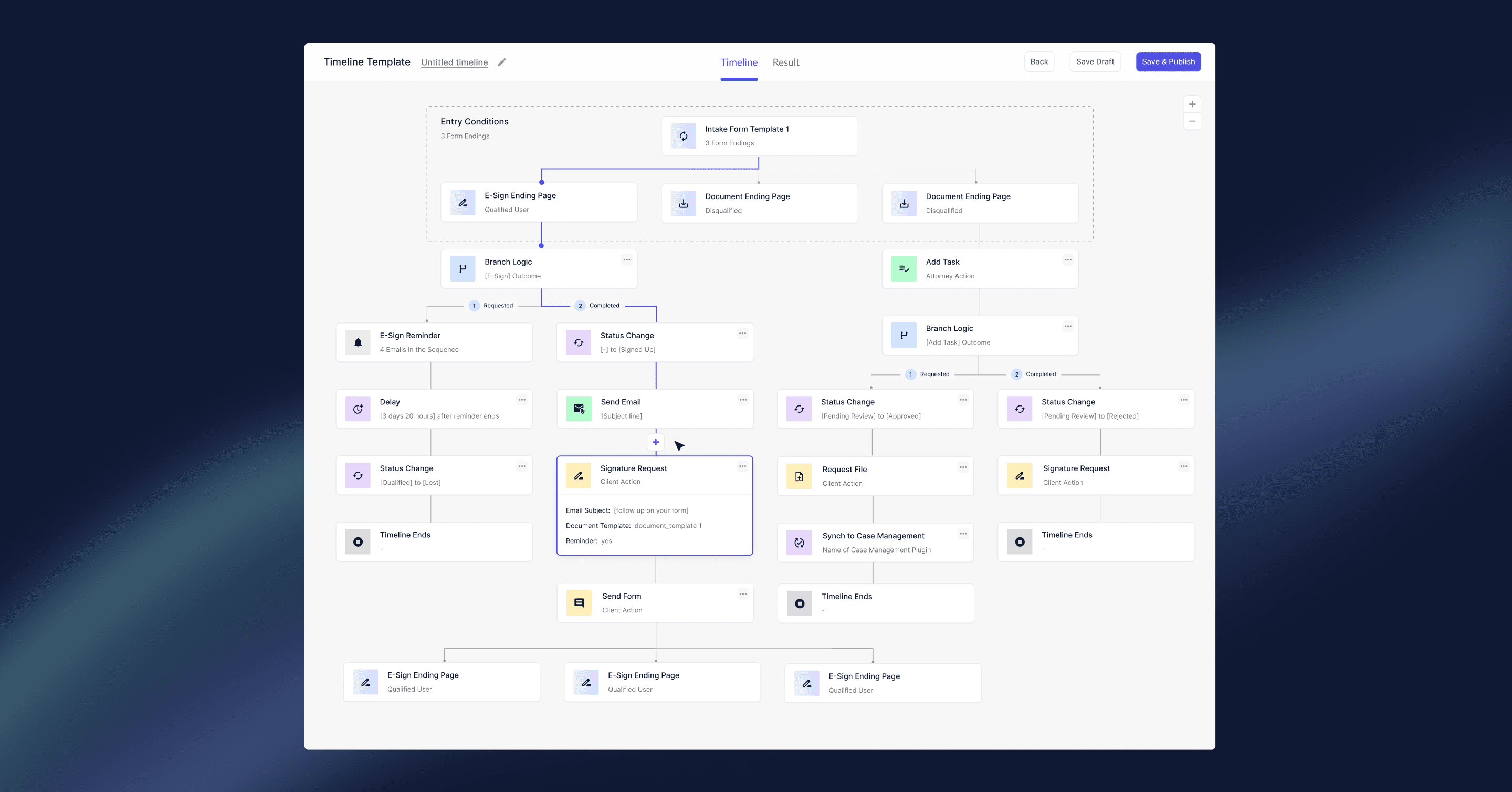1512x792 pixels.
Task: Open three-dot menu on Delay node
Action: coord(522,400)
